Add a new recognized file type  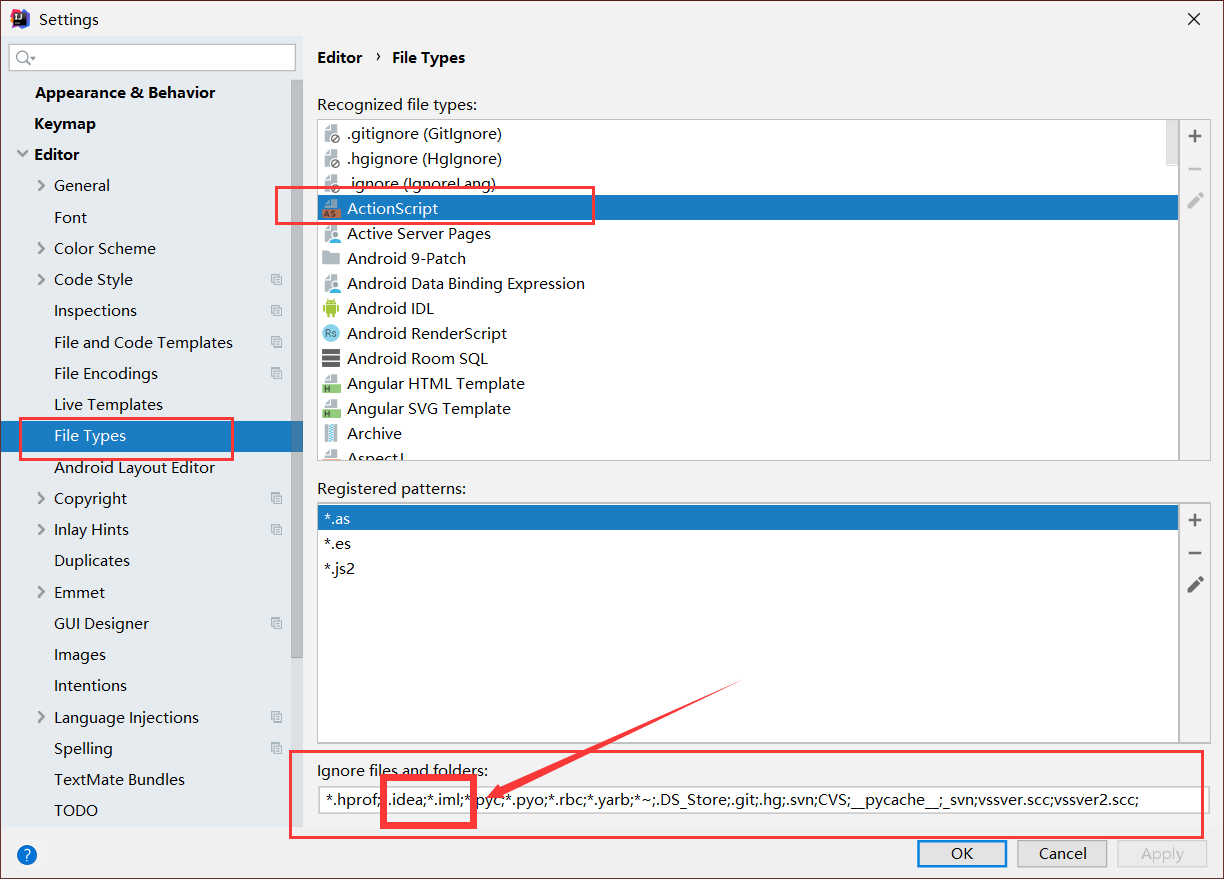pyautogui.click(x=1195, y=136)
